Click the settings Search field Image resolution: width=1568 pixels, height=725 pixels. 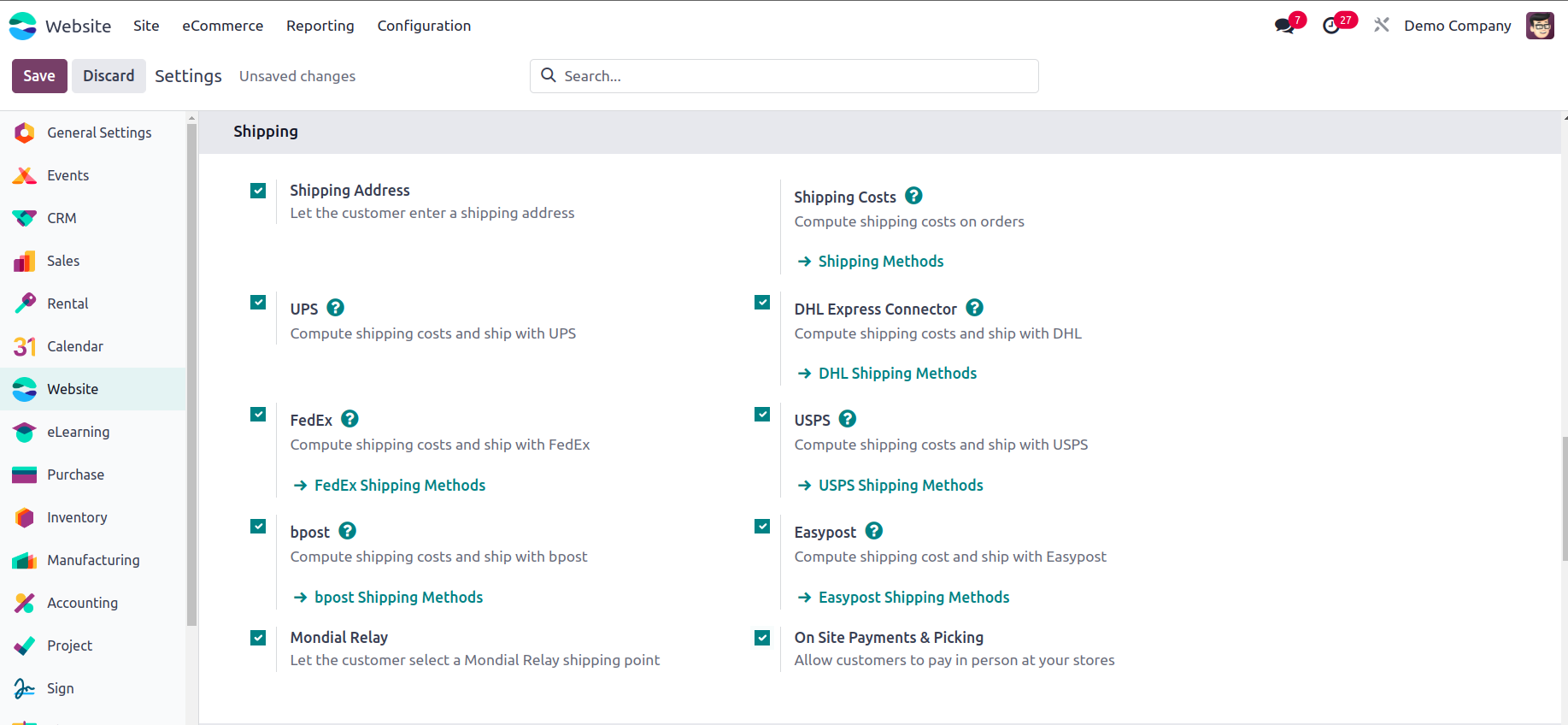point(795,76)
